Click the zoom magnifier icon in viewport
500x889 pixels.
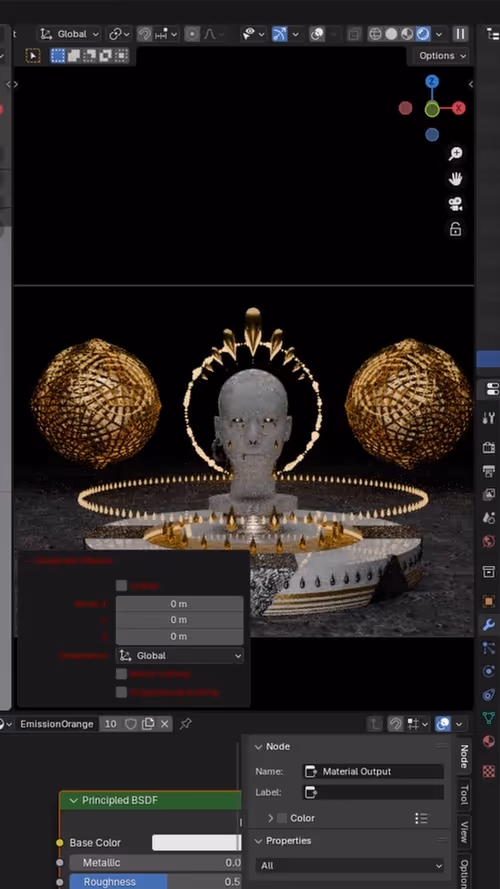click(455, 154)
